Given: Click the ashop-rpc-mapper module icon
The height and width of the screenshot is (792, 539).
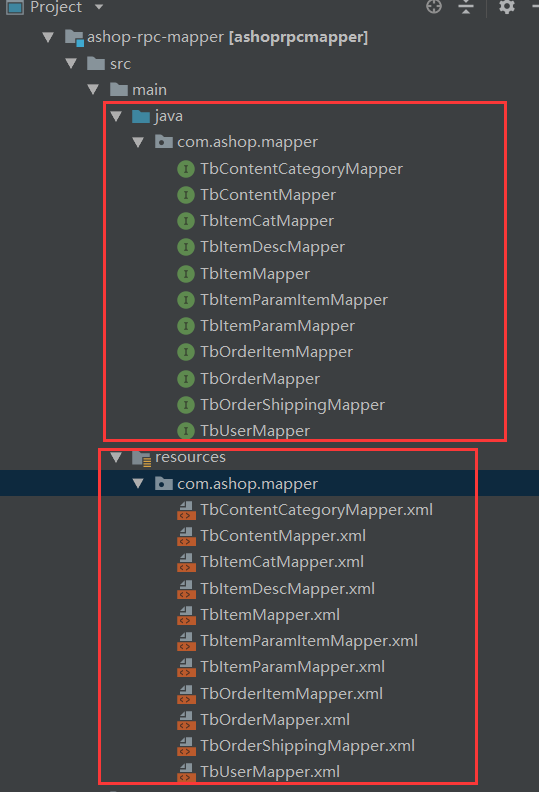Looking at the screenshot, I should pos(74,38).
